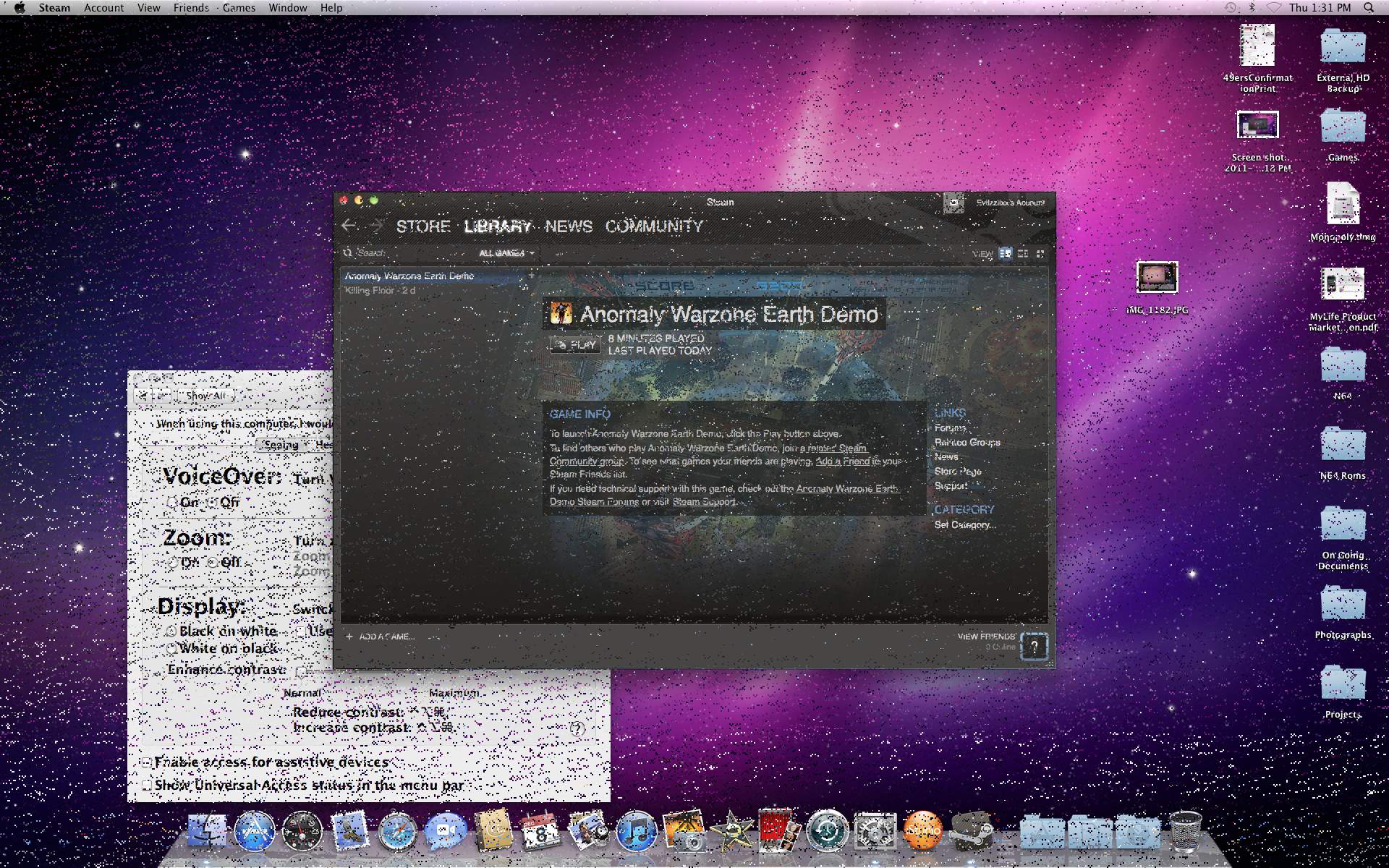Click the Steam back arrow
This screenshot has width=1389, height=868.
[349, 226]
